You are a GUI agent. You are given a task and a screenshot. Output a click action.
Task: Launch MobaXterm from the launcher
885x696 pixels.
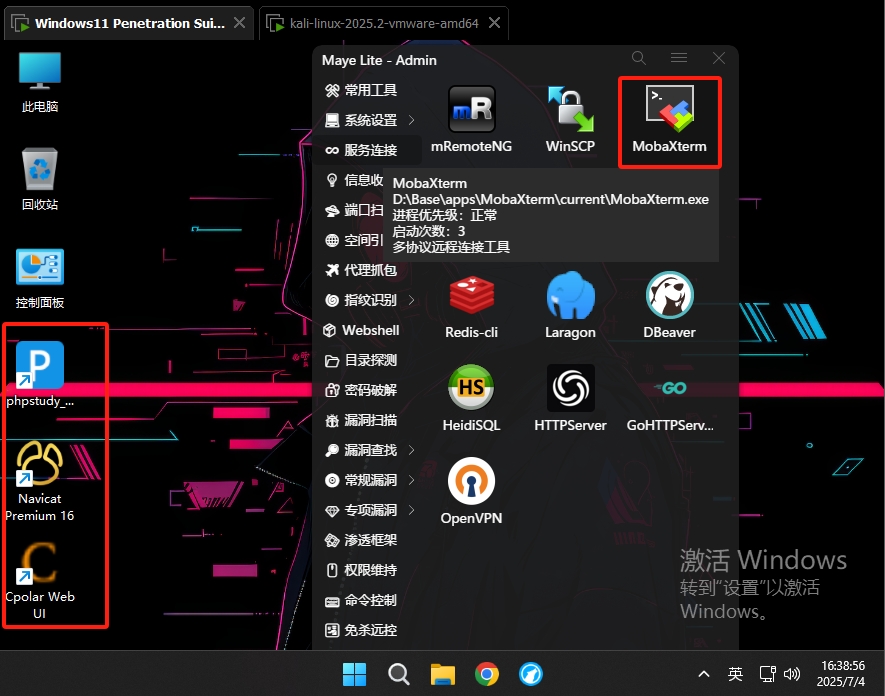(x=669, y=120)
